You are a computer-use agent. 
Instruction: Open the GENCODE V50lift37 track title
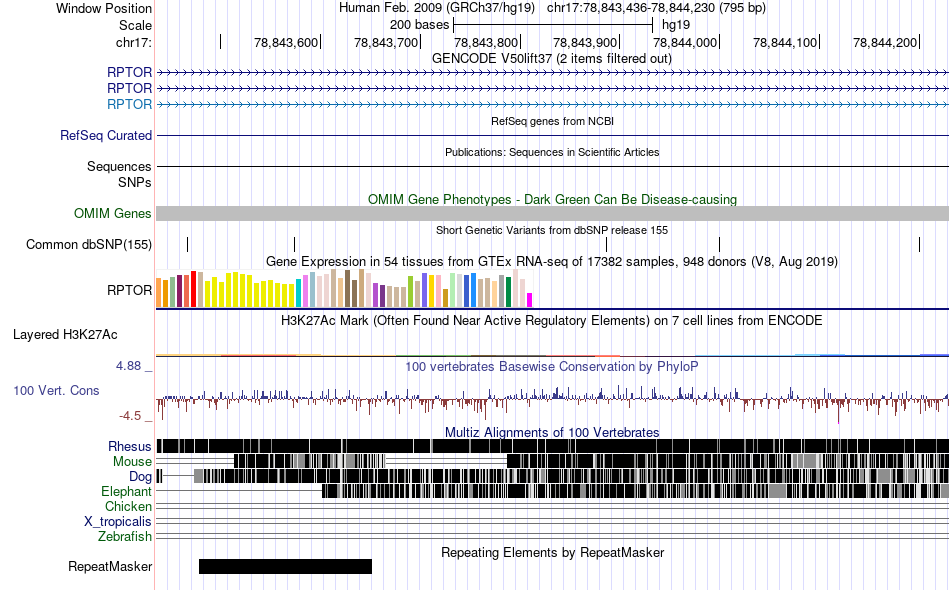(551, 59)
